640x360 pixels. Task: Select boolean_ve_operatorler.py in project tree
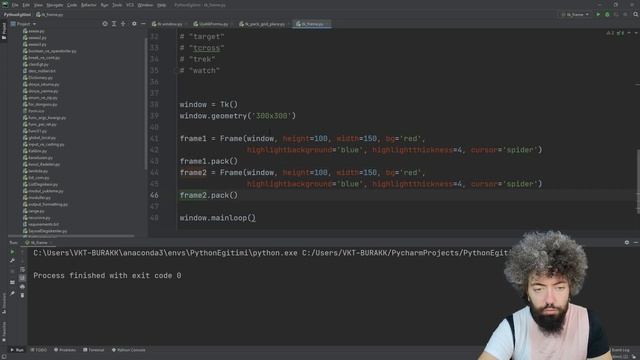pyautogui.click(x=49, y=51)
